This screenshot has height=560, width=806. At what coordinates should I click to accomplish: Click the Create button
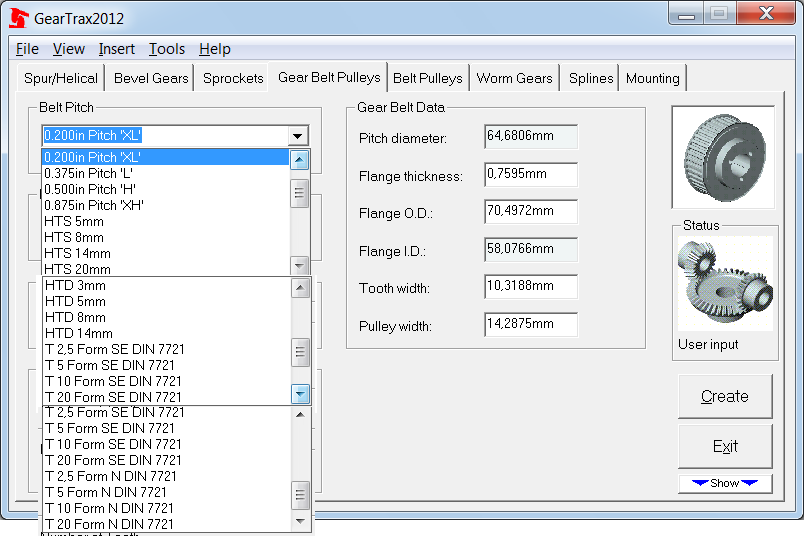[x=725, y=396]
